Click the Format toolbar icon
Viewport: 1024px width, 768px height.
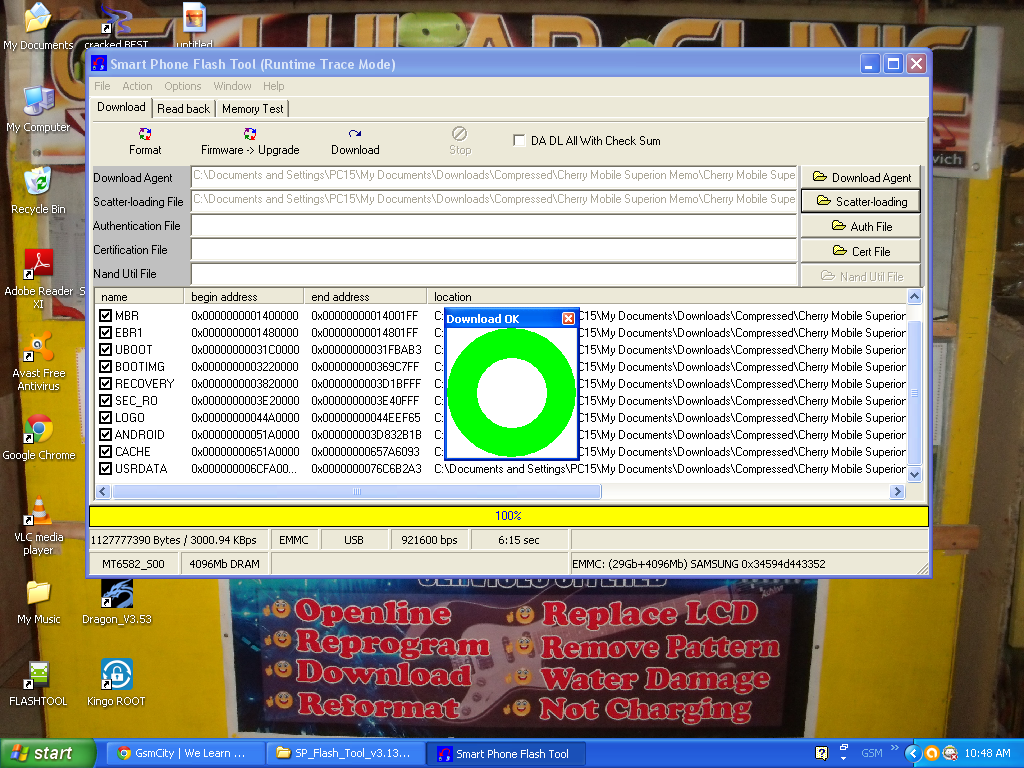pos(144,141)
